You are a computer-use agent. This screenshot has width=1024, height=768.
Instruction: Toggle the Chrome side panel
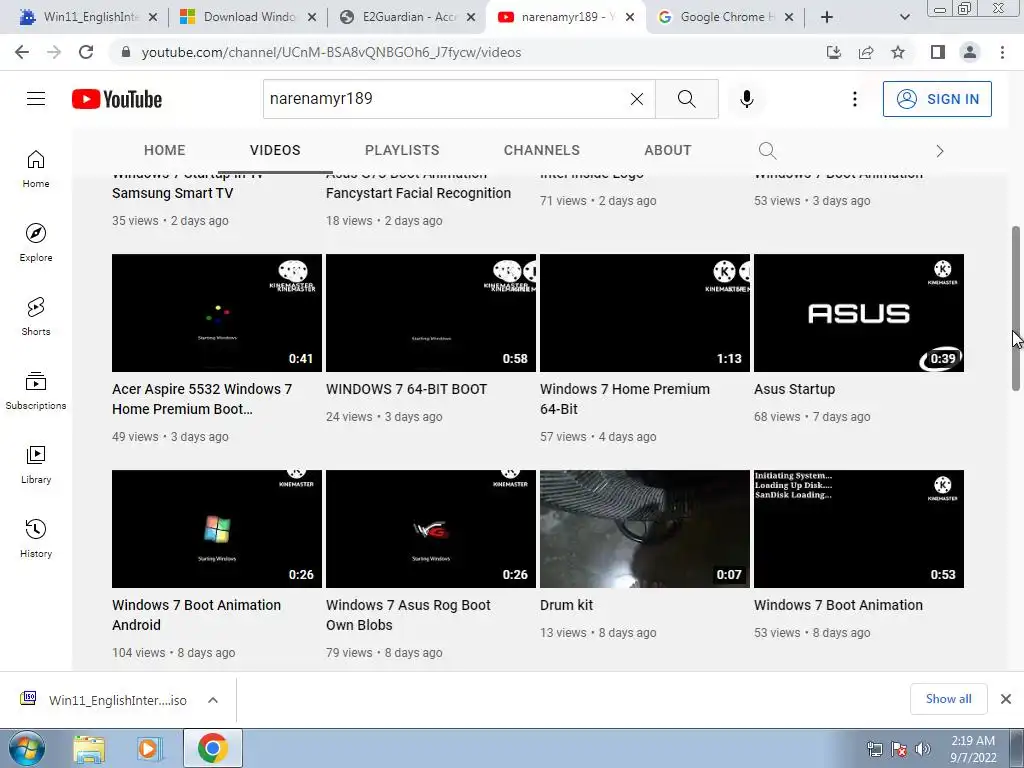tap(938, 52)
